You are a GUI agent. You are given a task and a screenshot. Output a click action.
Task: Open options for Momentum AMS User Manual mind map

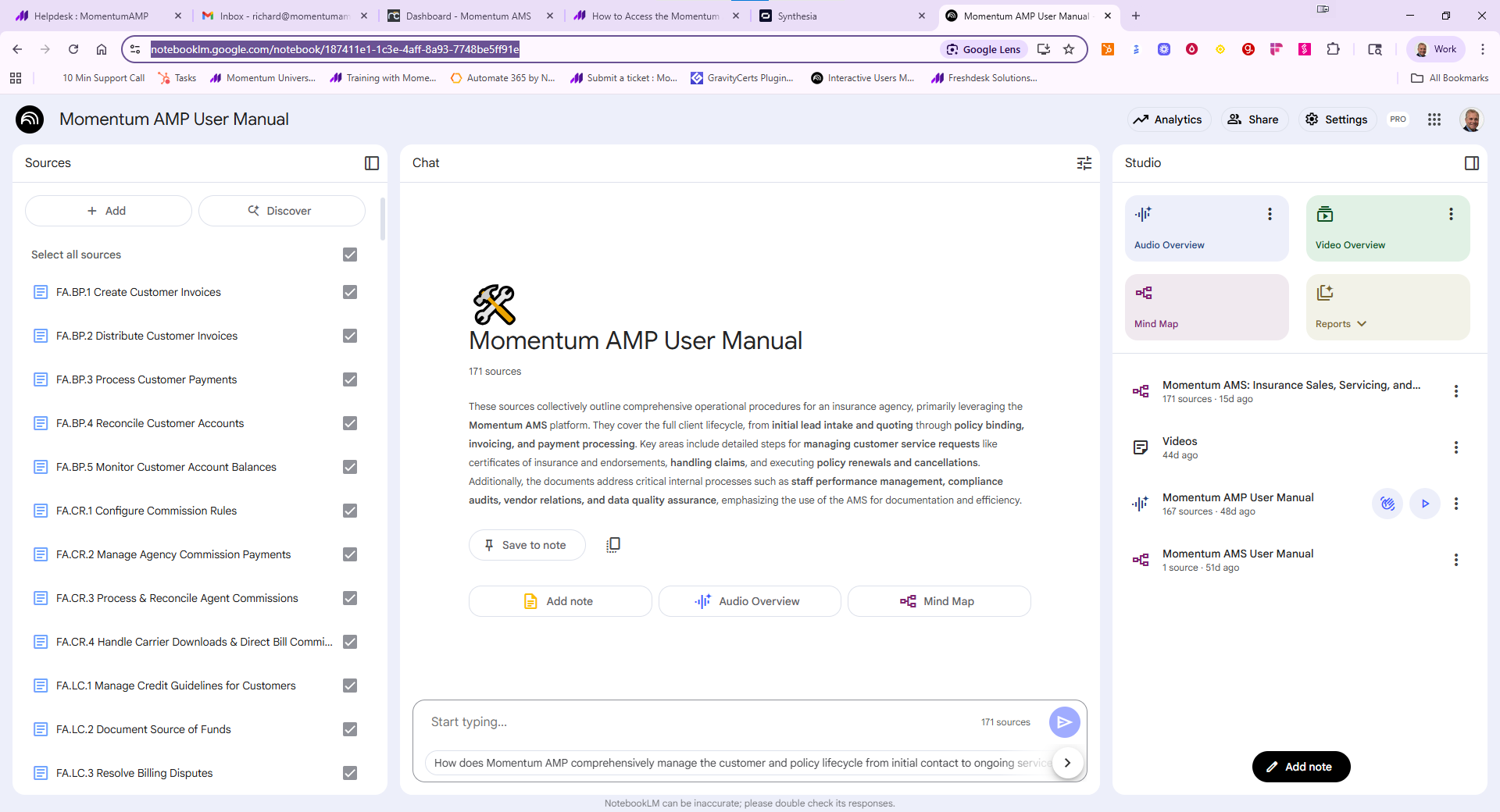pyautogui.click(x=1455, y=560)
